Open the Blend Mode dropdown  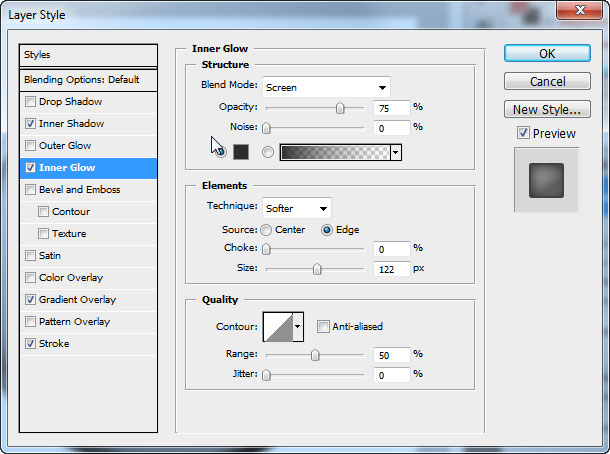tap(326, 87)
